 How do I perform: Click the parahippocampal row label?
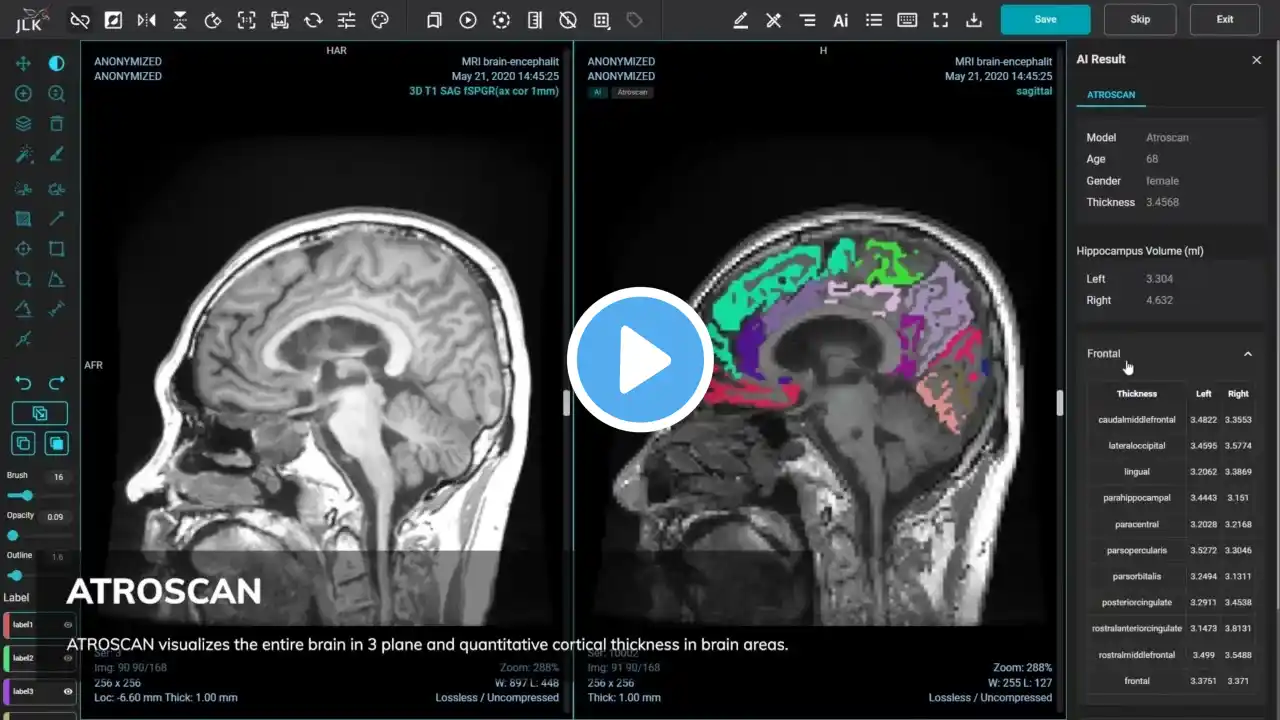(x=1137, y=498)
